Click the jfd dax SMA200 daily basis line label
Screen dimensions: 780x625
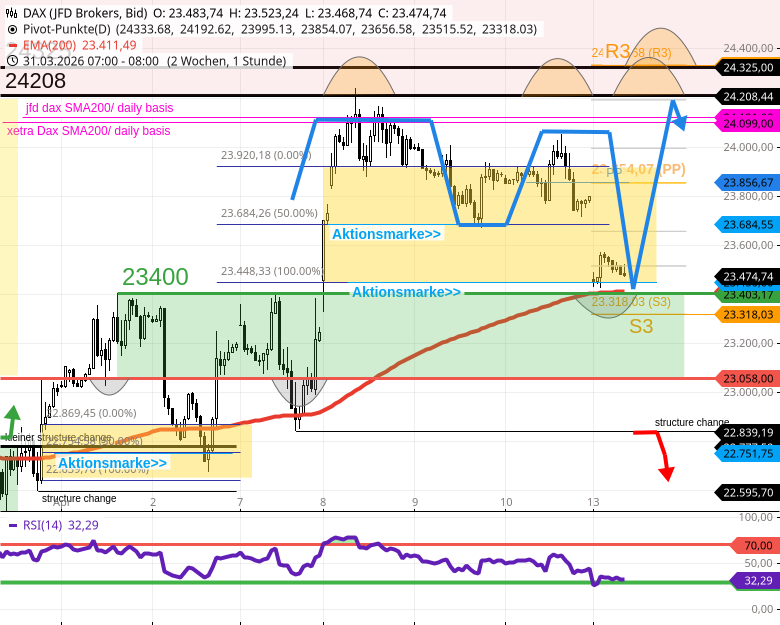(x=99, y=108)
